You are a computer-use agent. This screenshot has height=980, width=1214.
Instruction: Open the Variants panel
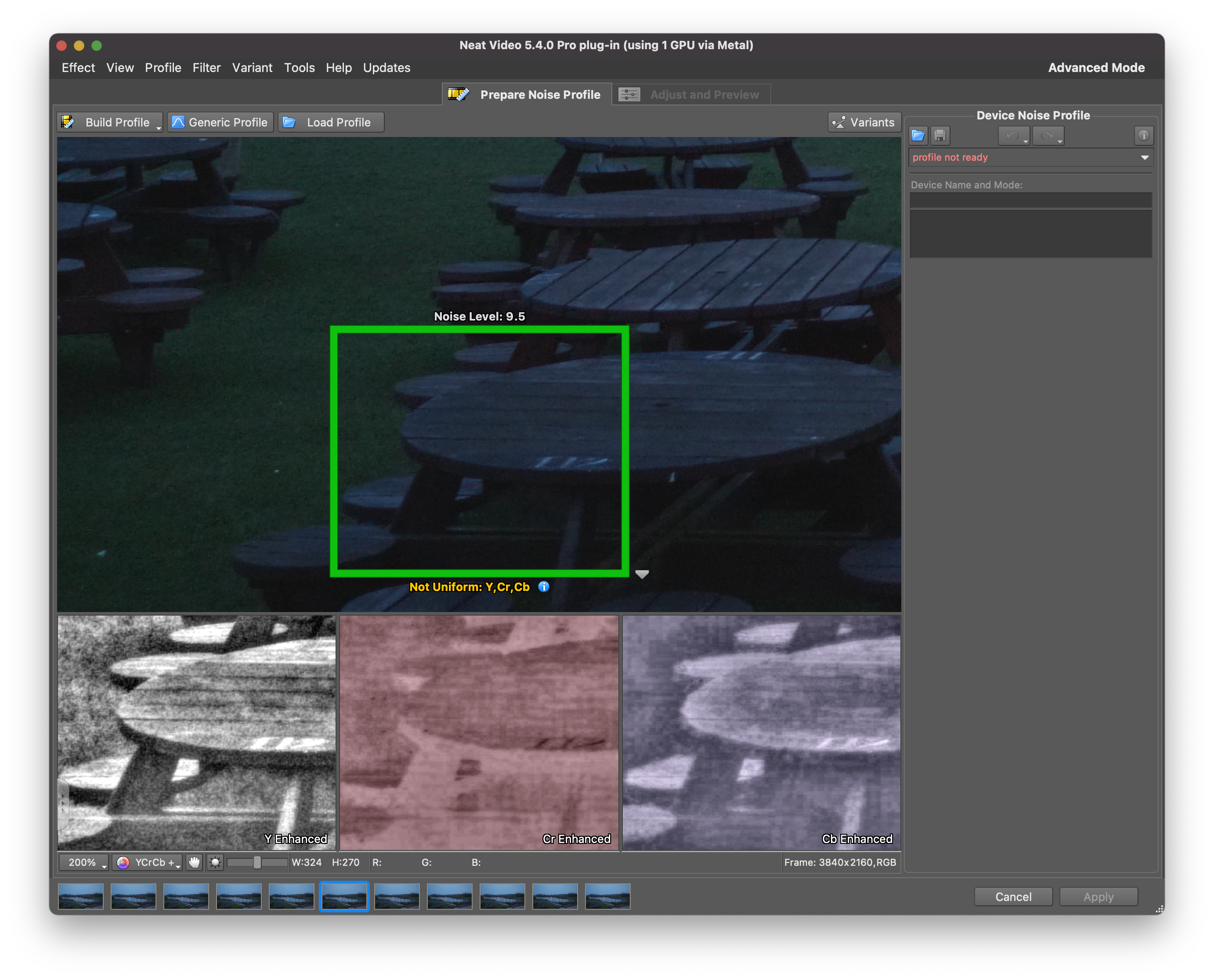(x=864, y=122)
